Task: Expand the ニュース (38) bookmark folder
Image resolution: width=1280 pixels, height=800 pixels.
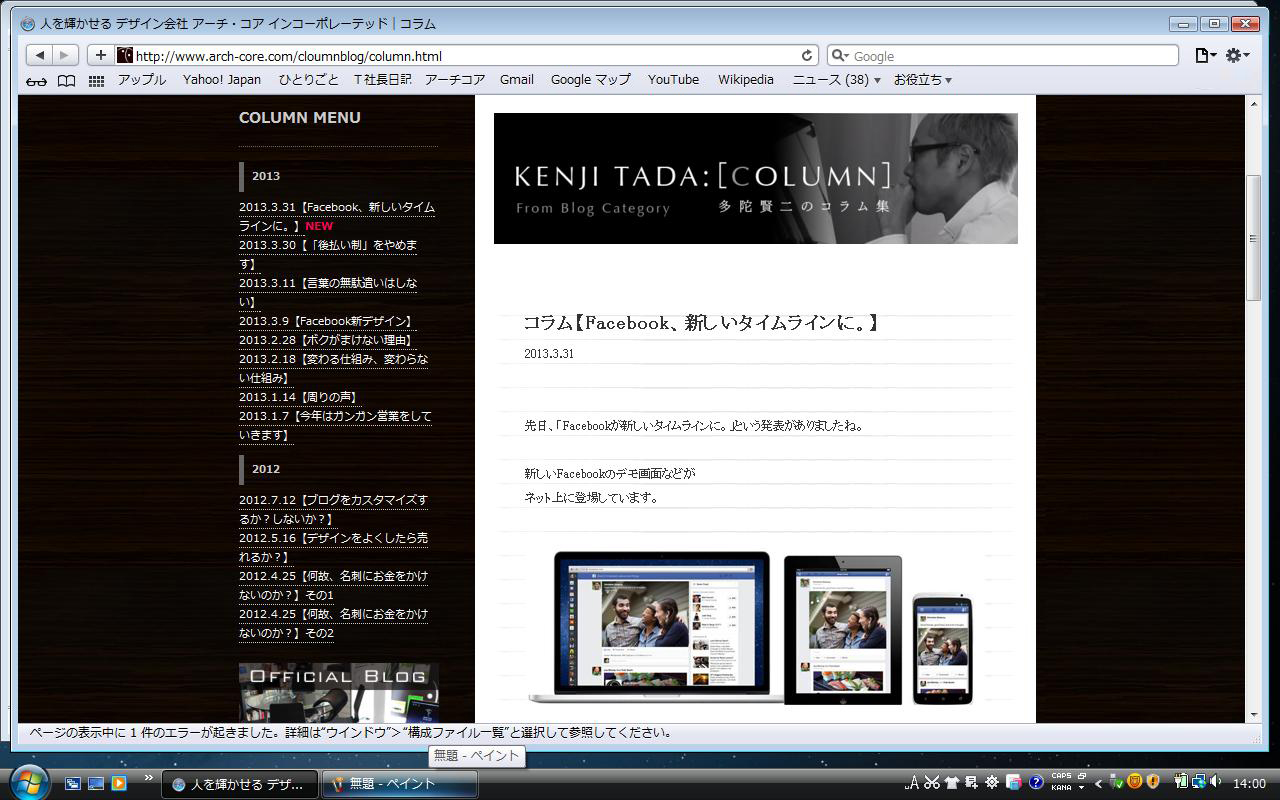Action: click(x=837, y=80)
